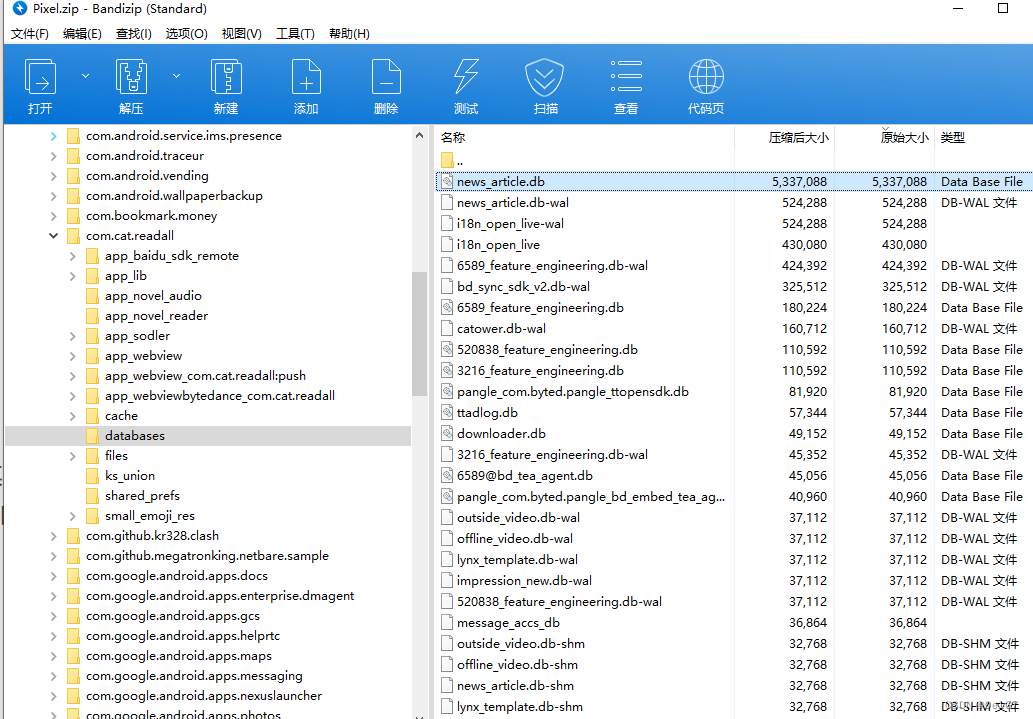Click the Codepage (代码页) globe icon

coord(706,76)
